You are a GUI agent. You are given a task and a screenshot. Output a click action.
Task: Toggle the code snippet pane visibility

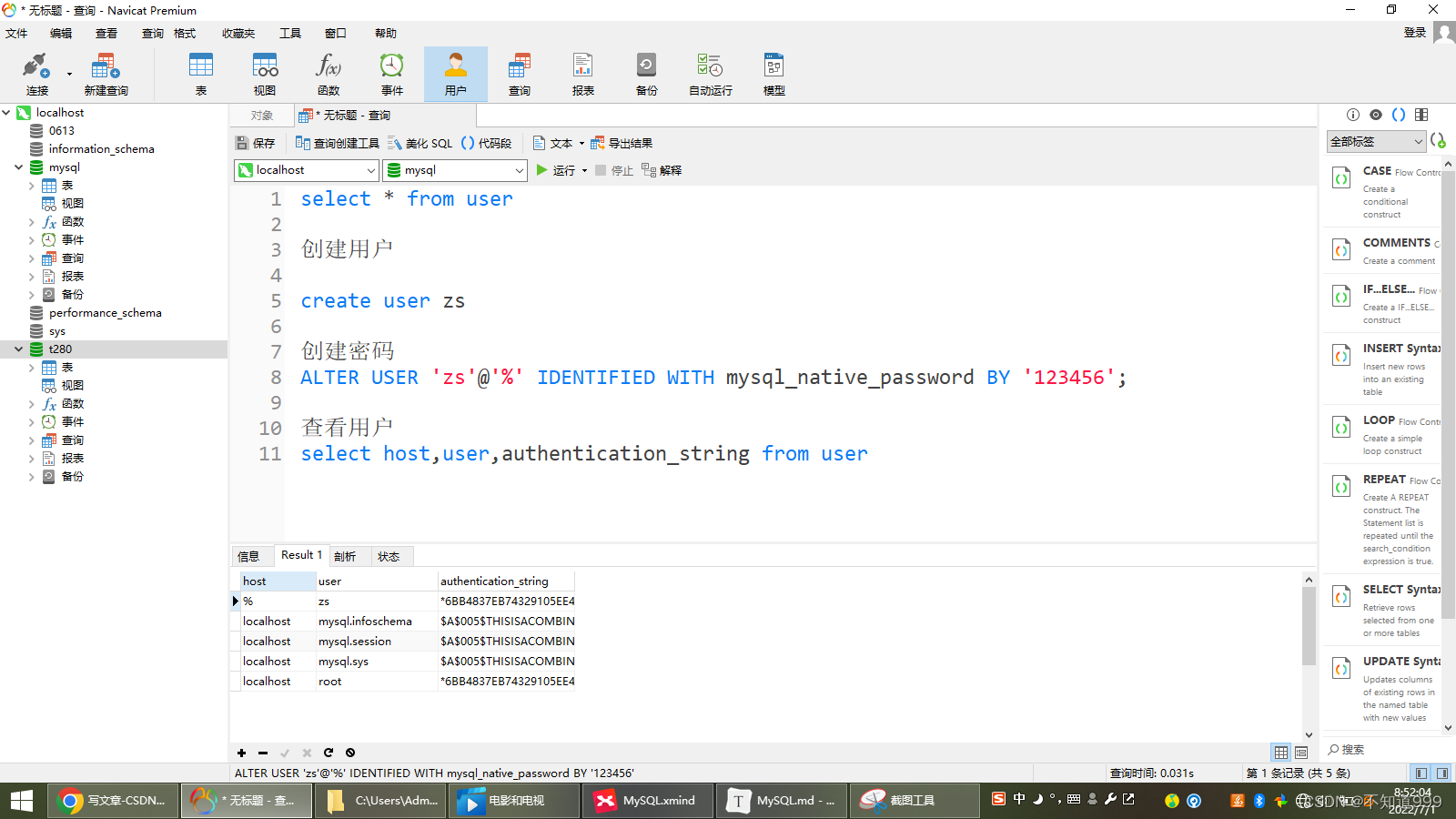click(x=1399, y=115)
